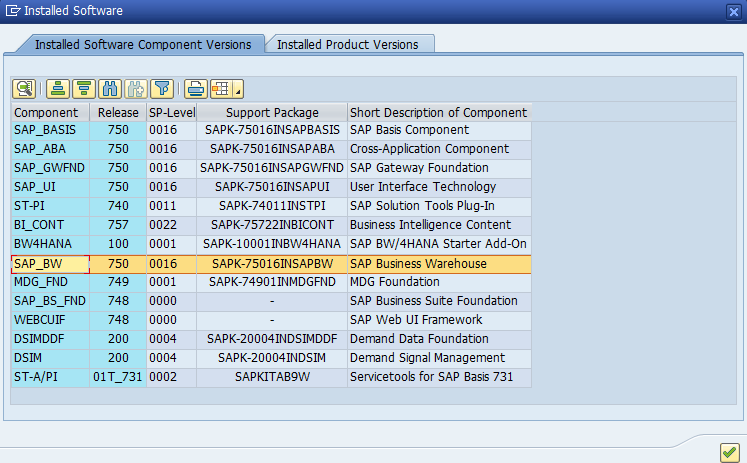Viewport: 747px width, 463px height.
Task: Click the SAP Web UI Framework description
Action: click(439, 321)
